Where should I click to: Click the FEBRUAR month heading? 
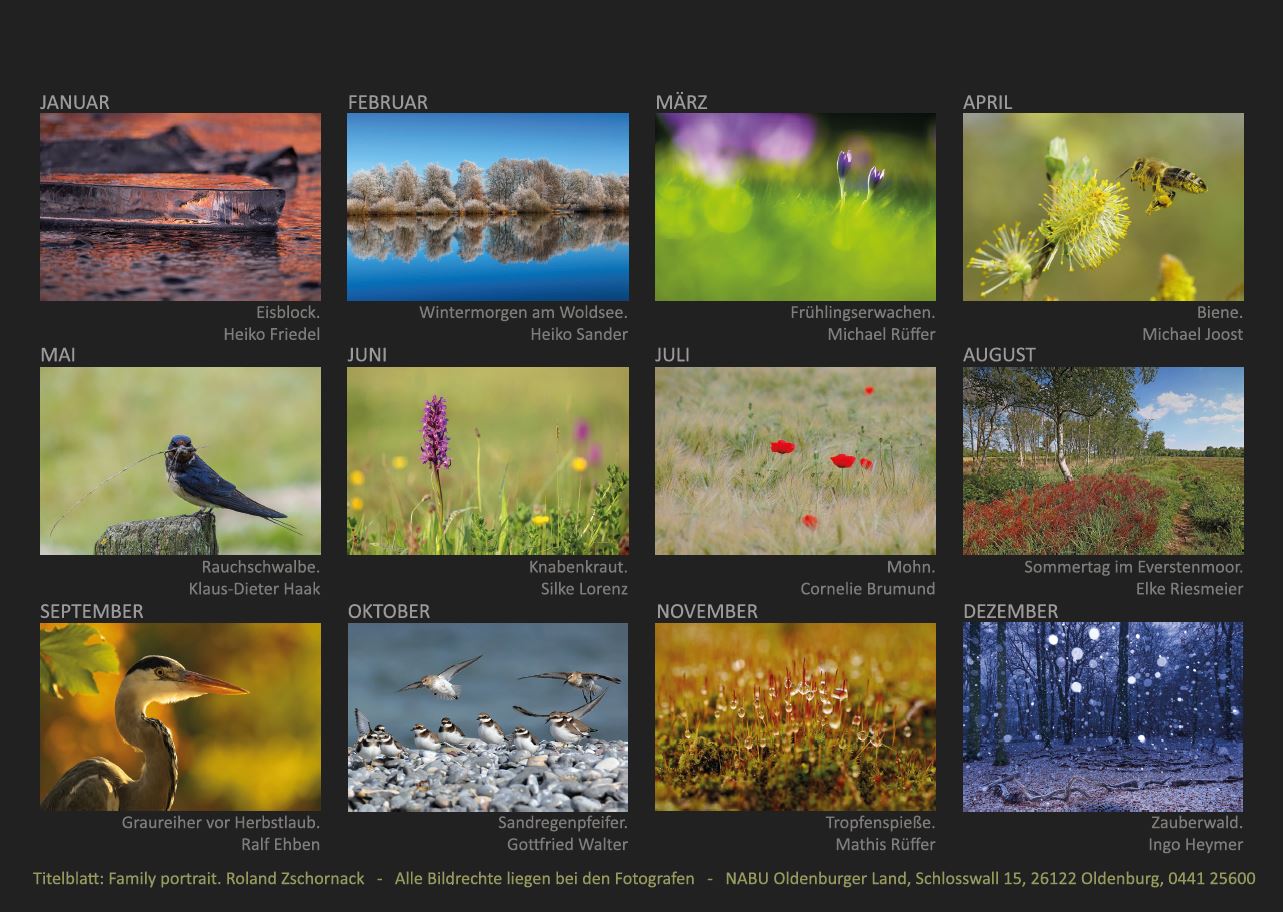388,102
